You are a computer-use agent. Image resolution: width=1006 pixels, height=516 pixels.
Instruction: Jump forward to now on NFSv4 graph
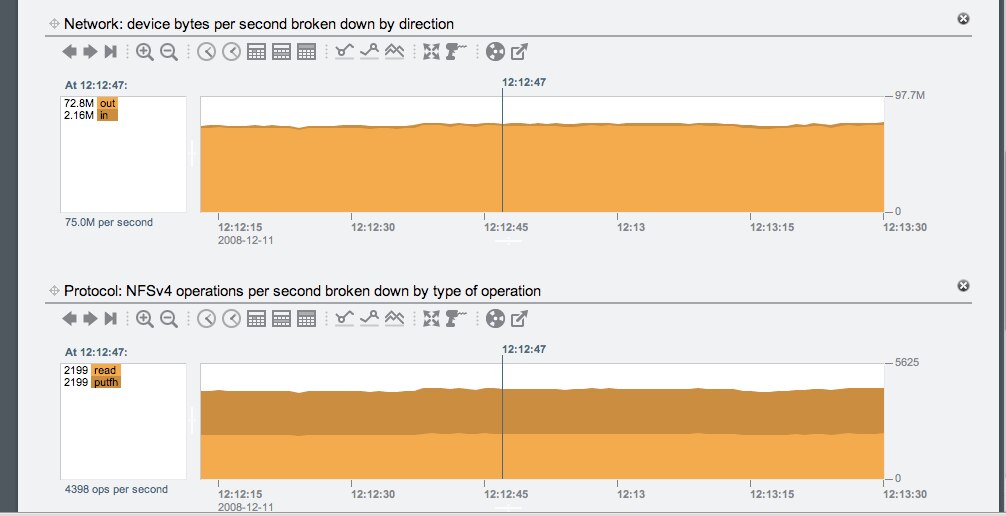point(111,319)
